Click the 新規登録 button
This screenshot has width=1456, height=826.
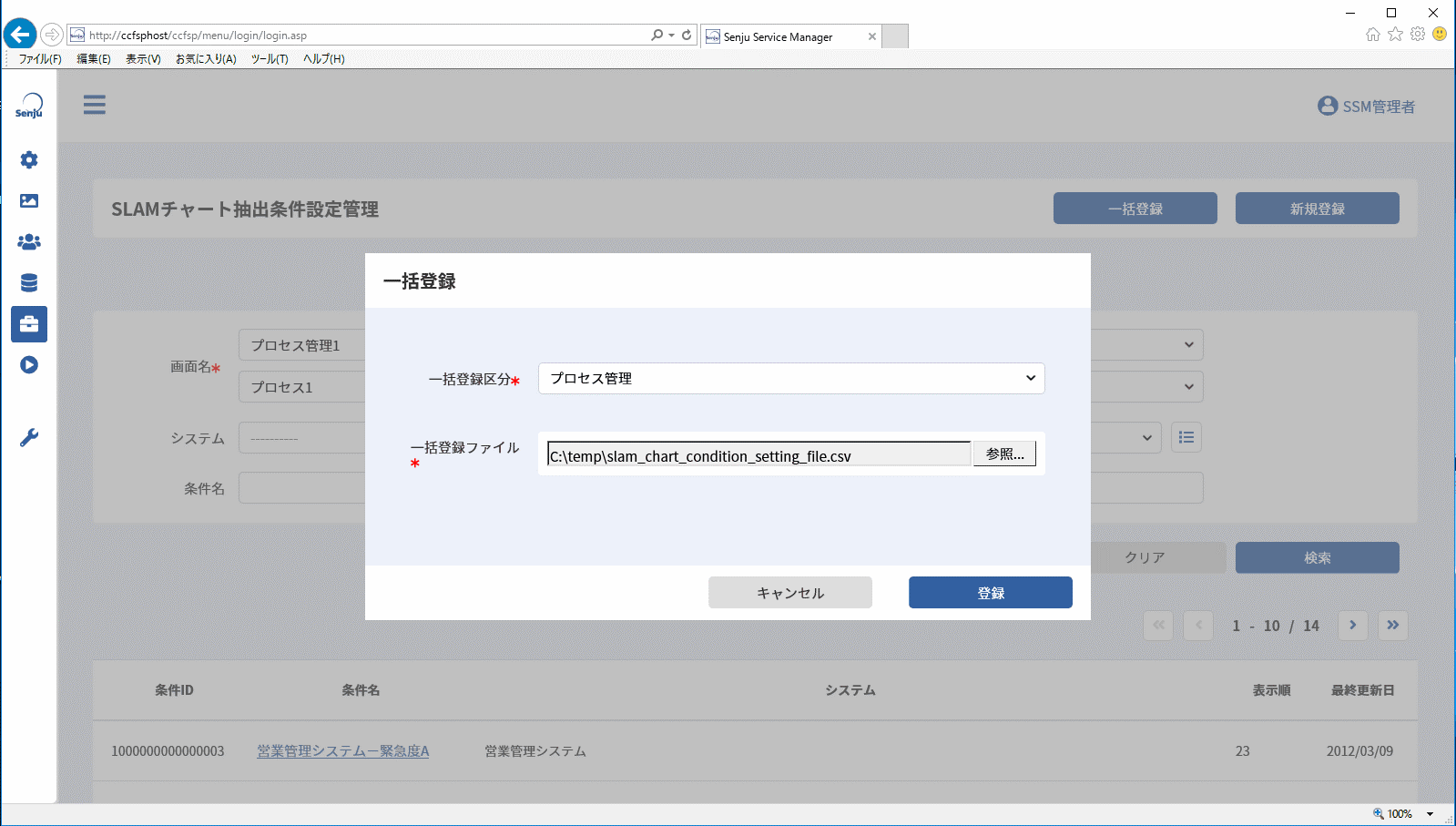pyautogui.click(x=1318, y=208)
